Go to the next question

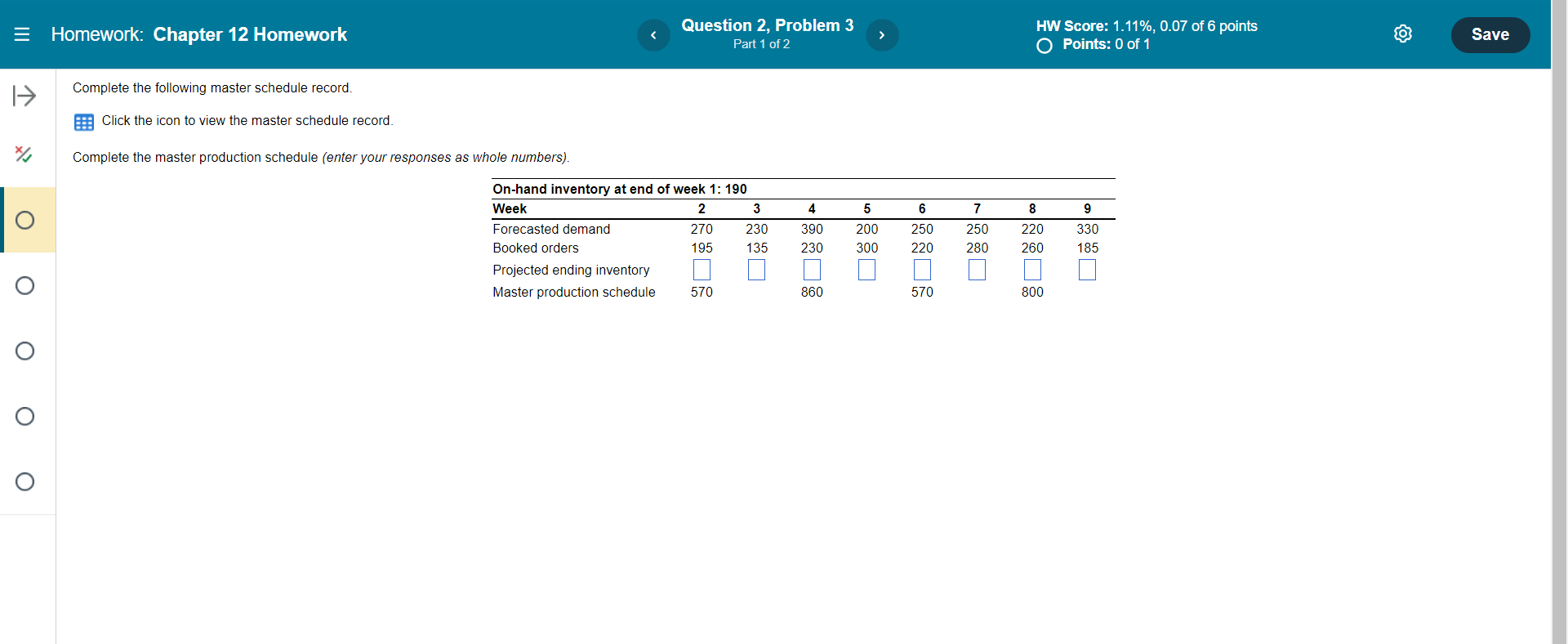[x=882, y=35]
